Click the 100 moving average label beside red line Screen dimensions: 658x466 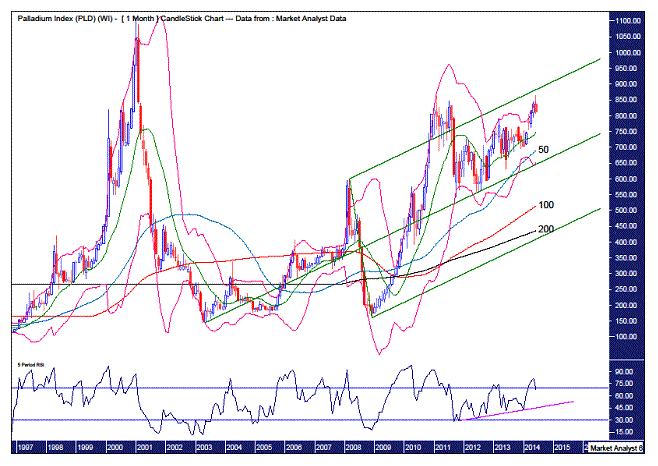click(x=546, y=205)
